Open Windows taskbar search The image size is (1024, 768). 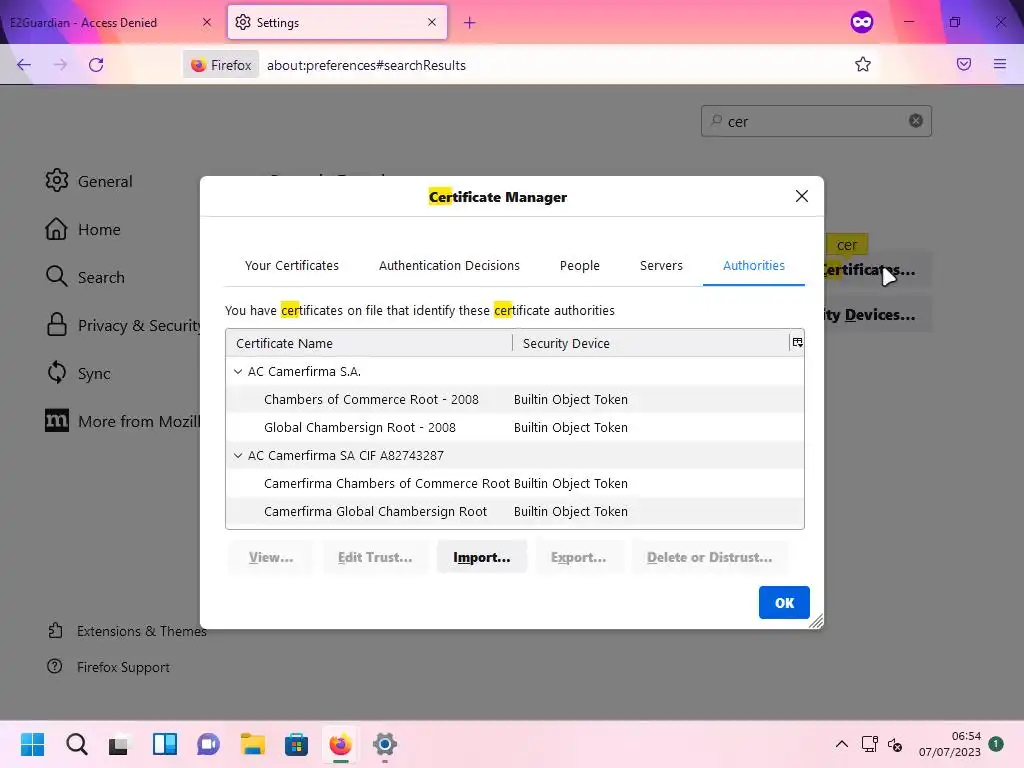pos(76,744)
